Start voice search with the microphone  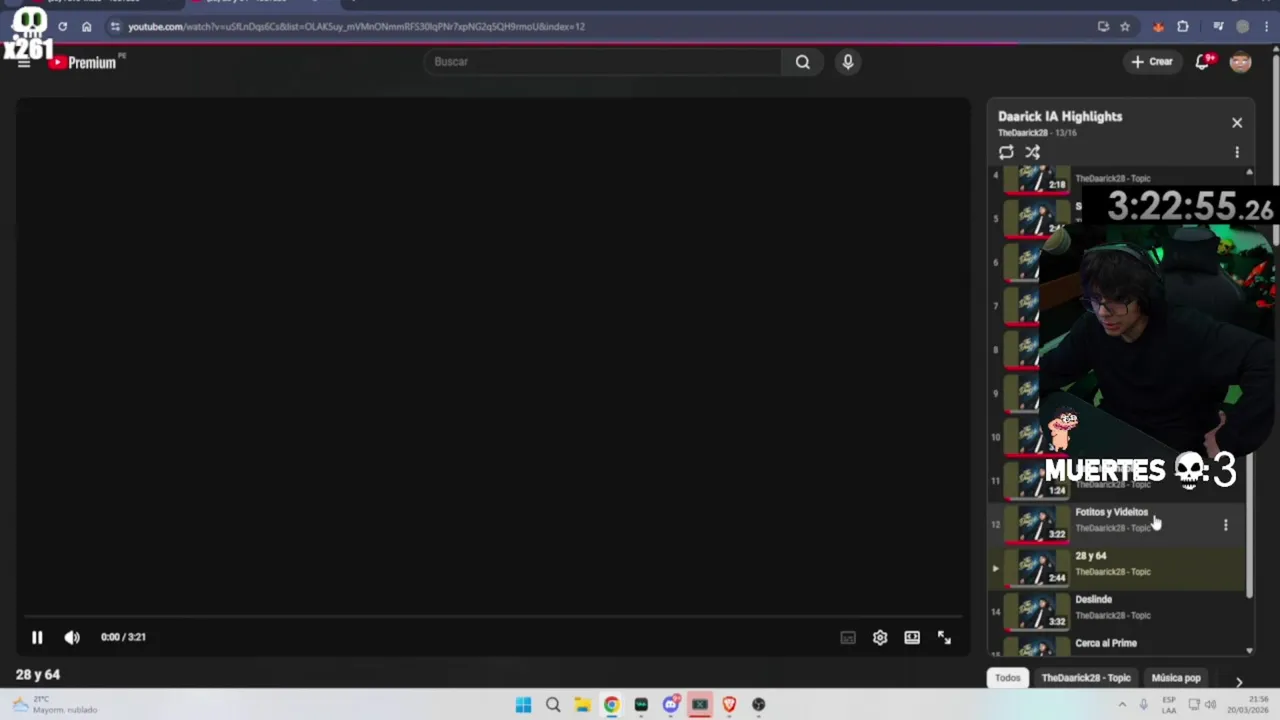848,62
